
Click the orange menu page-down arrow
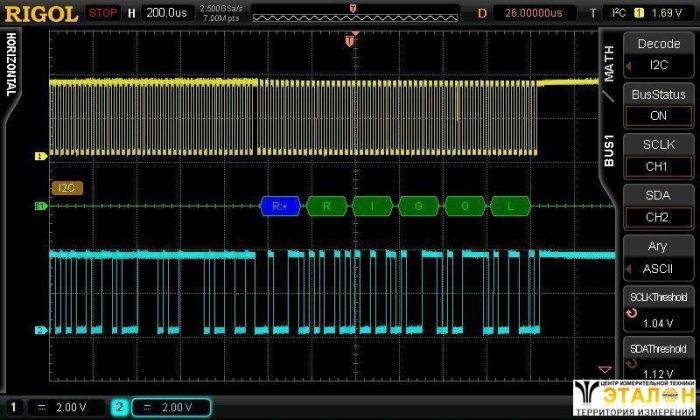tap(603, 369)
